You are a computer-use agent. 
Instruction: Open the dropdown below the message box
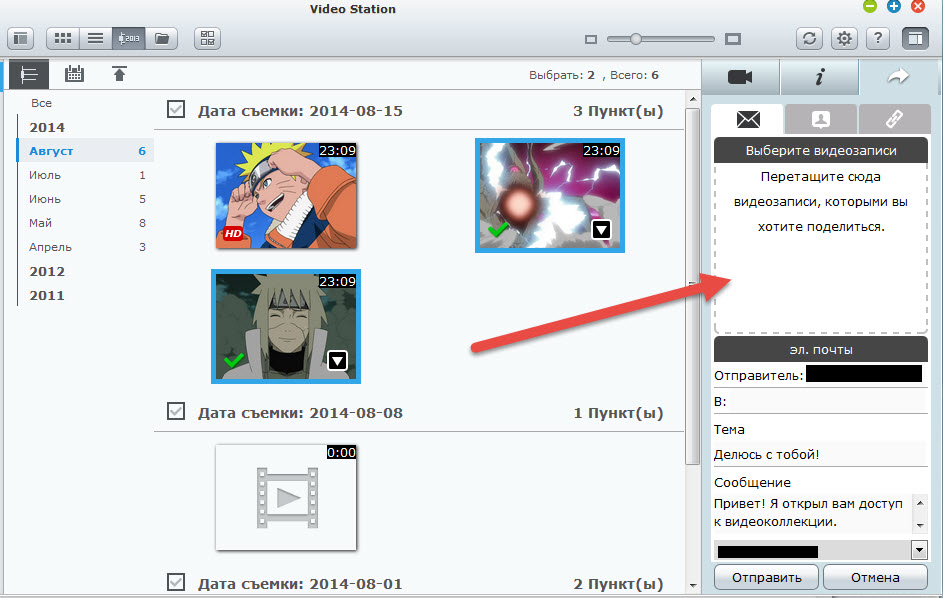[x=919, y=550]
